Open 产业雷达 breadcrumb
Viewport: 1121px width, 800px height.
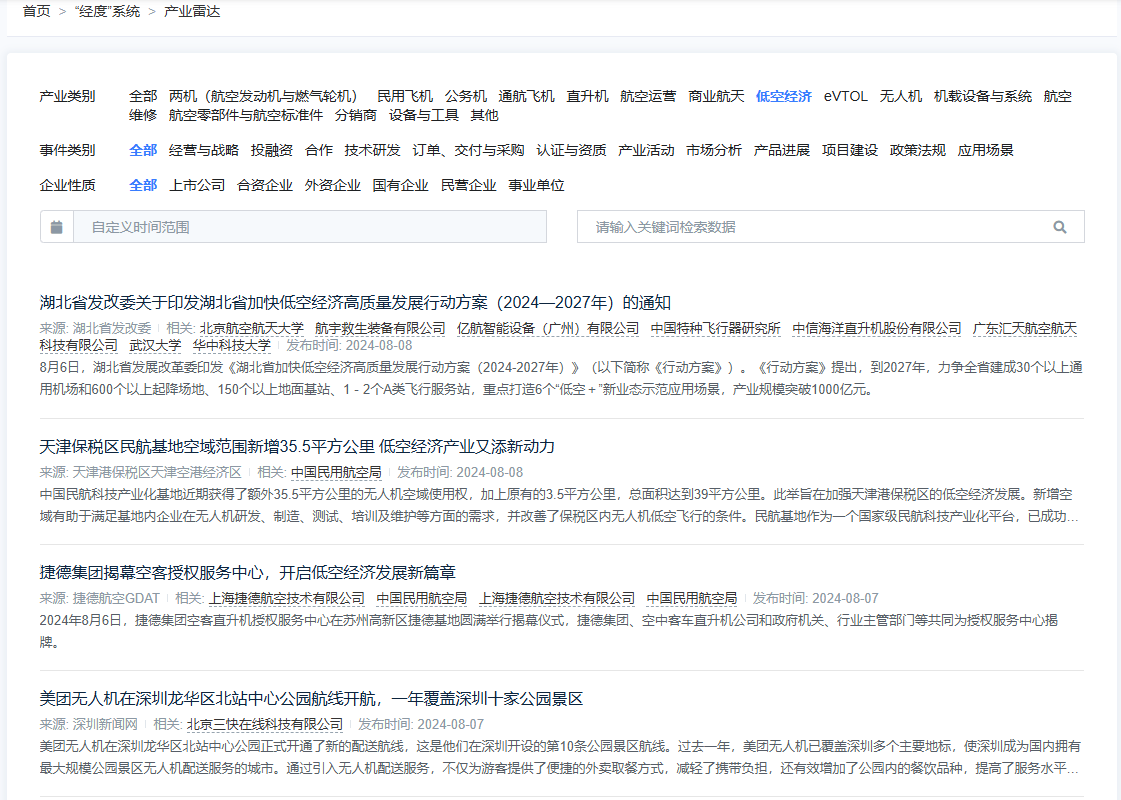pyautogui.click(x=192, y=11)
